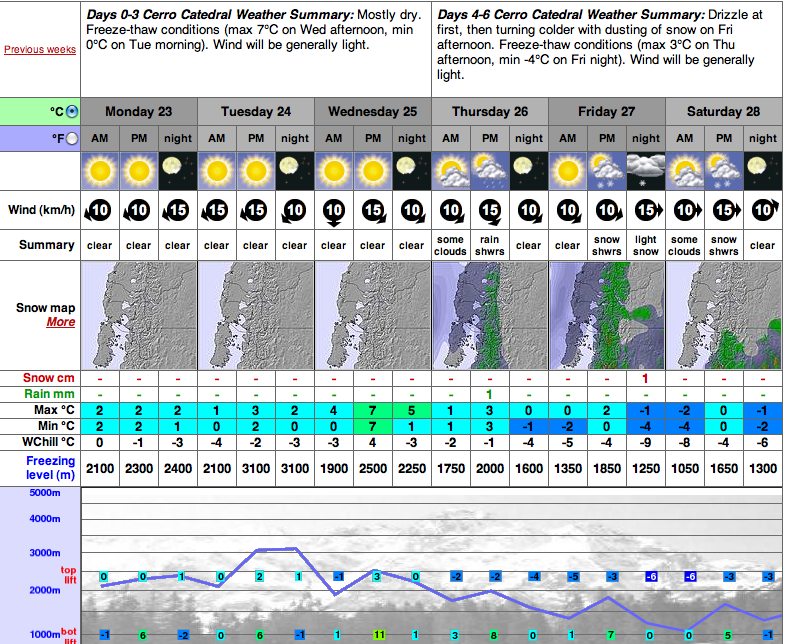This screenshot has width=786, height=644.
Task: Click Monday night freezing level 2400
Action: point(178,469)
